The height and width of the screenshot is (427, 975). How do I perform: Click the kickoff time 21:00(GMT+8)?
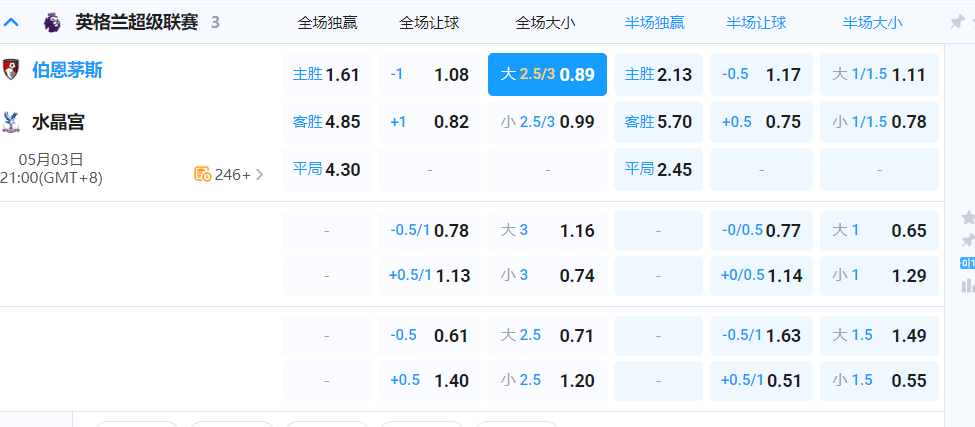coord(51,178)
